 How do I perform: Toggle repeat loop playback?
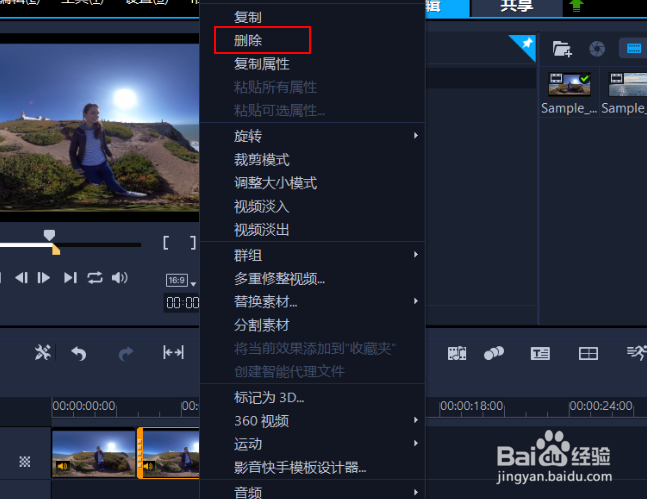coord(95,278)
